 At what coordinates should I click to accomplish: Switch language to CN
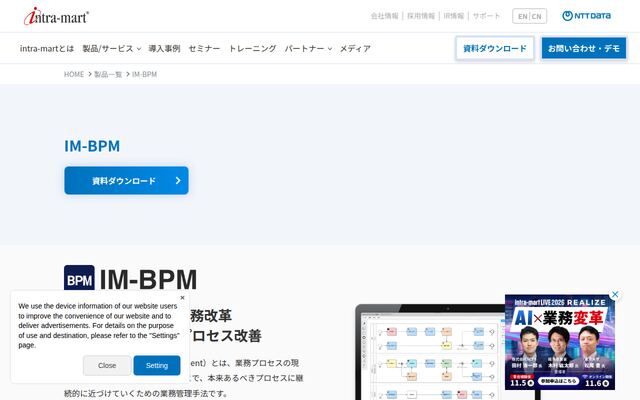(x=537, y=16)
